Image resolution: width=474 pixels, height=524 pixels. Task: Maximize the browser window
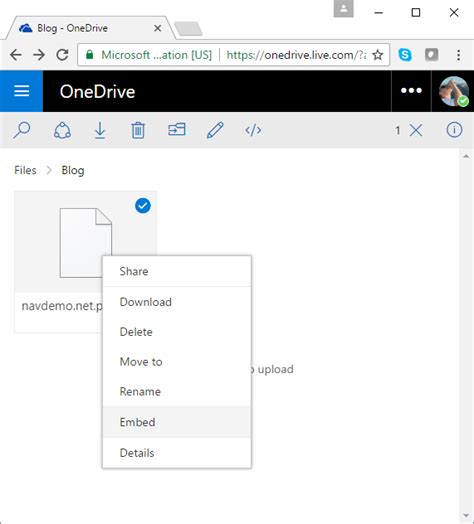point(416,13)
